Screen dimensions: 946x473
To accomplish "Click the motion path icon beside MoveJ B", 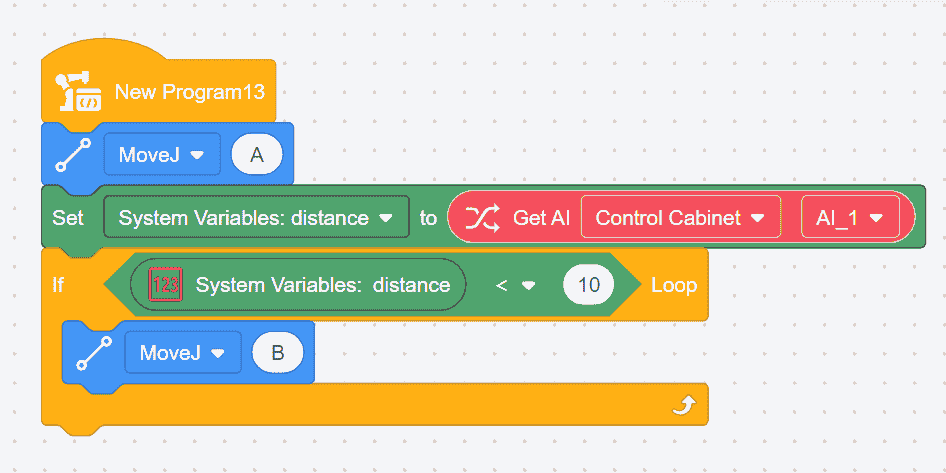I will coord(96,352).
